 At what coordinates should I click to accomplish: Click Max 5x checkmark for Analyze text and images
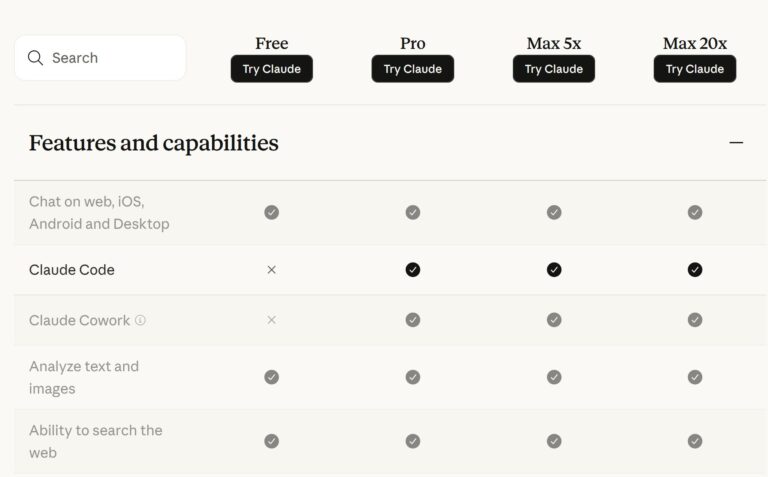[x=554, y=377]
